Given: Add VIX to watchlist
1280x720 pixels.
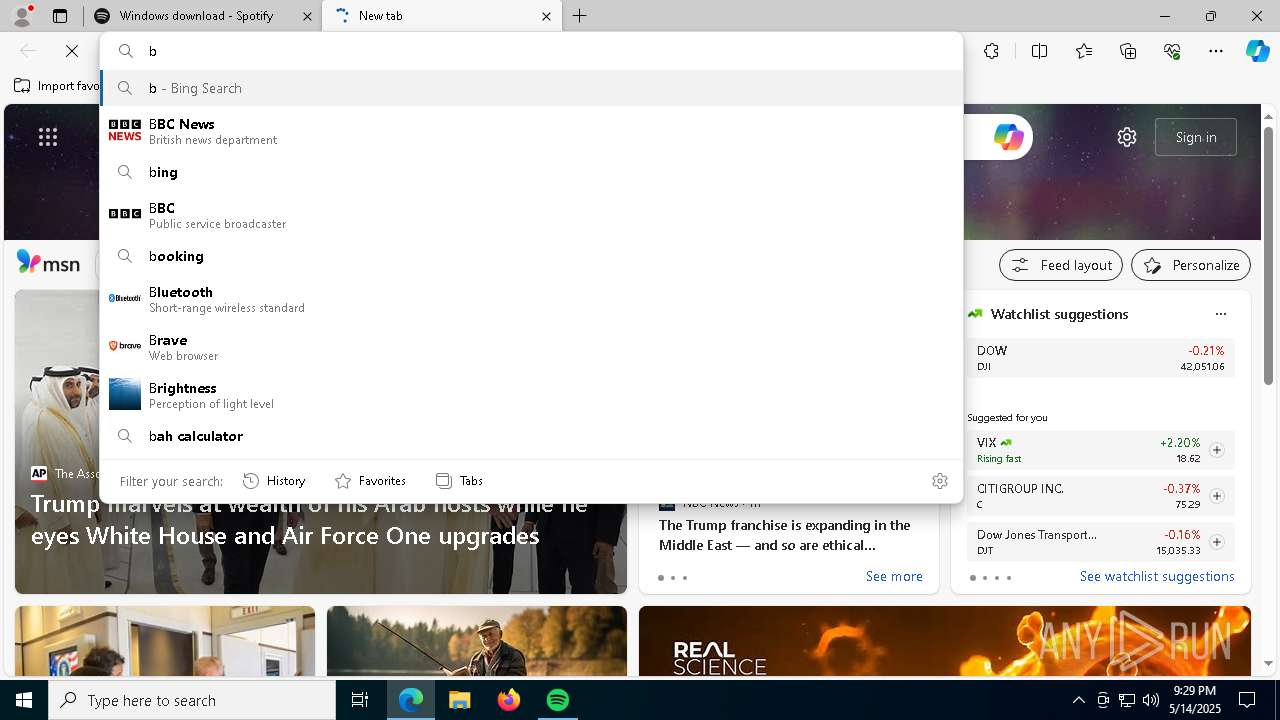Looking at the screenshot, I should coord(1217,450).
